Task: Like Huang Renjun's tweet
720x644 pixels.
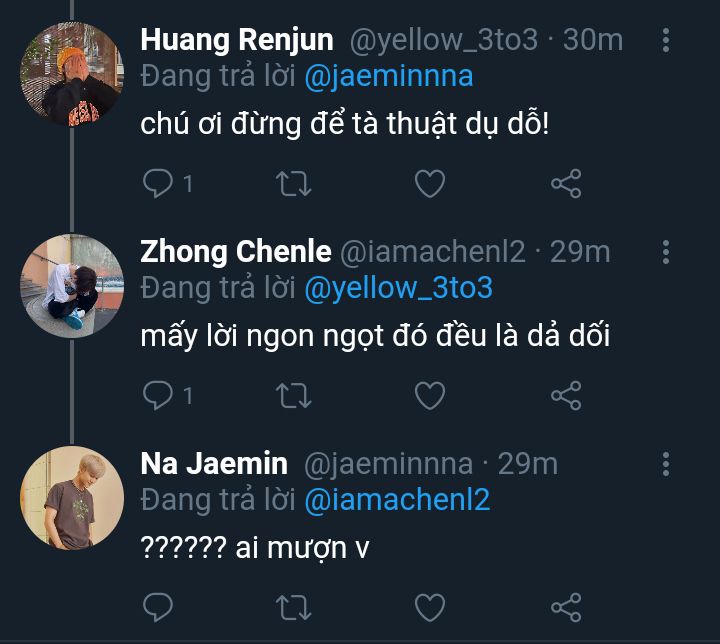Action: [x=430, y=184]
